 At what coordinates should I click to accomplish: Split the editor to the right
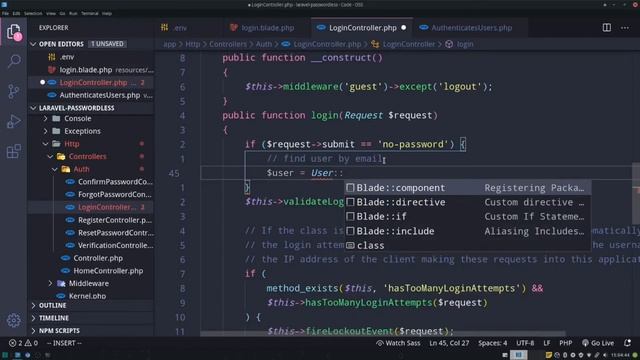(607, 28)
